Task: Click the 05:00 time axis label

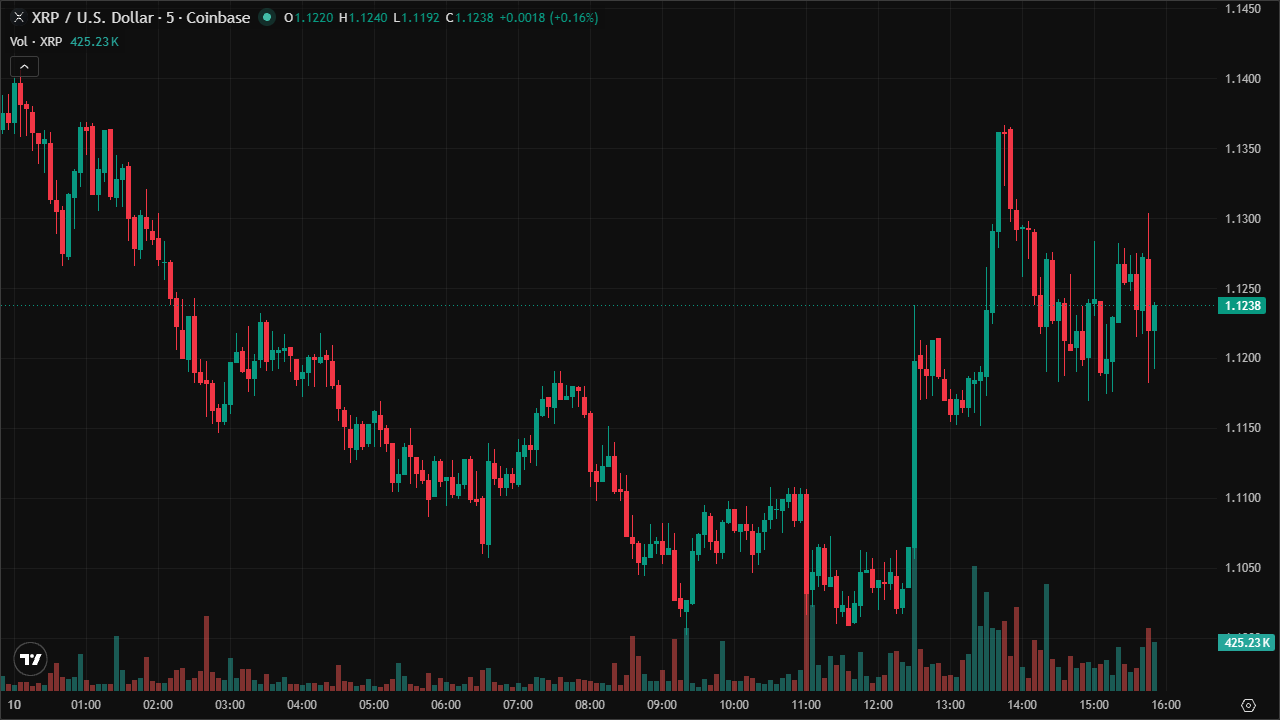Action: (x=374, y=705)
